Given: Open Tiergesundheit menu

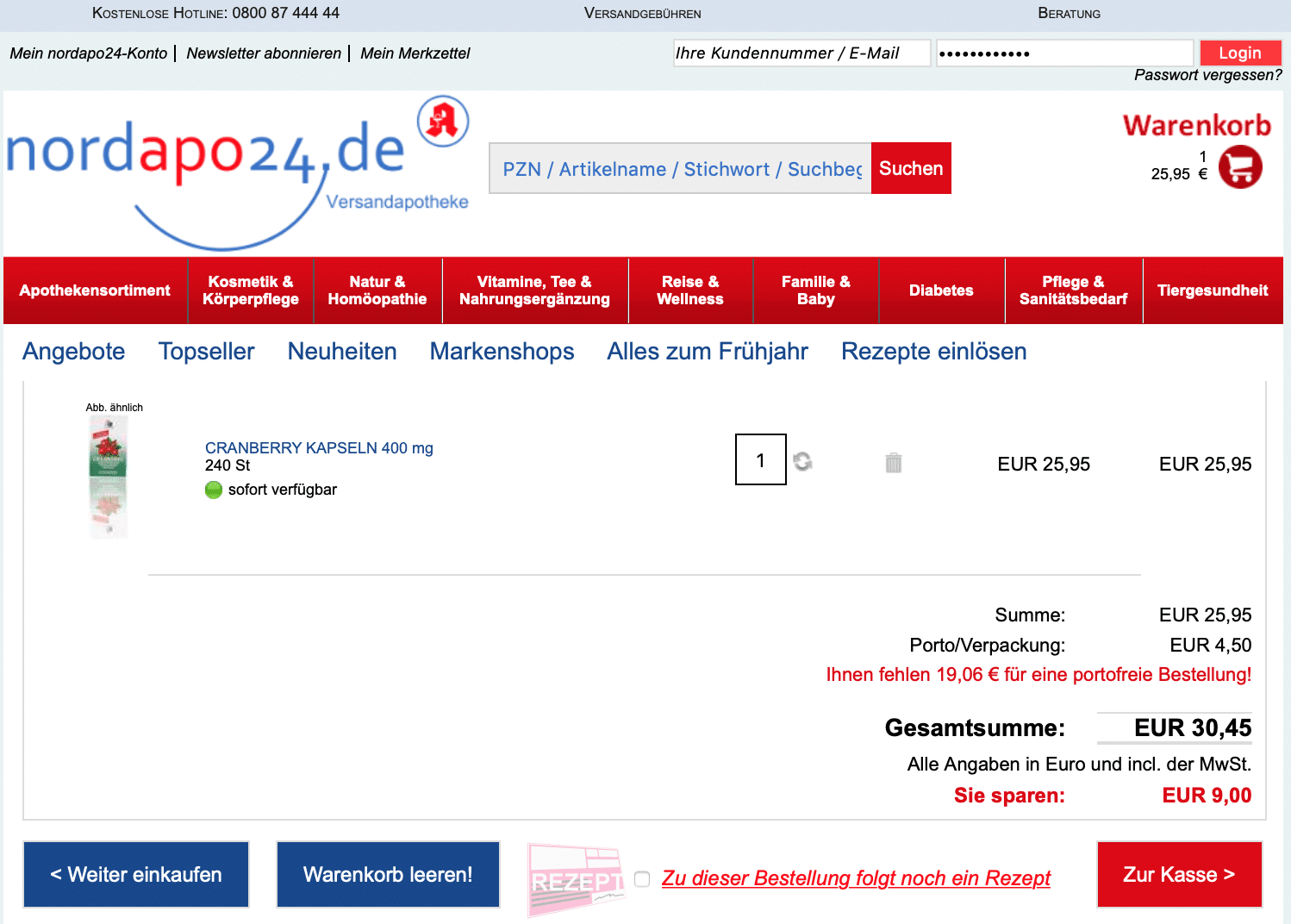Looking at the screenshot, I should [x=1213, y=290].
